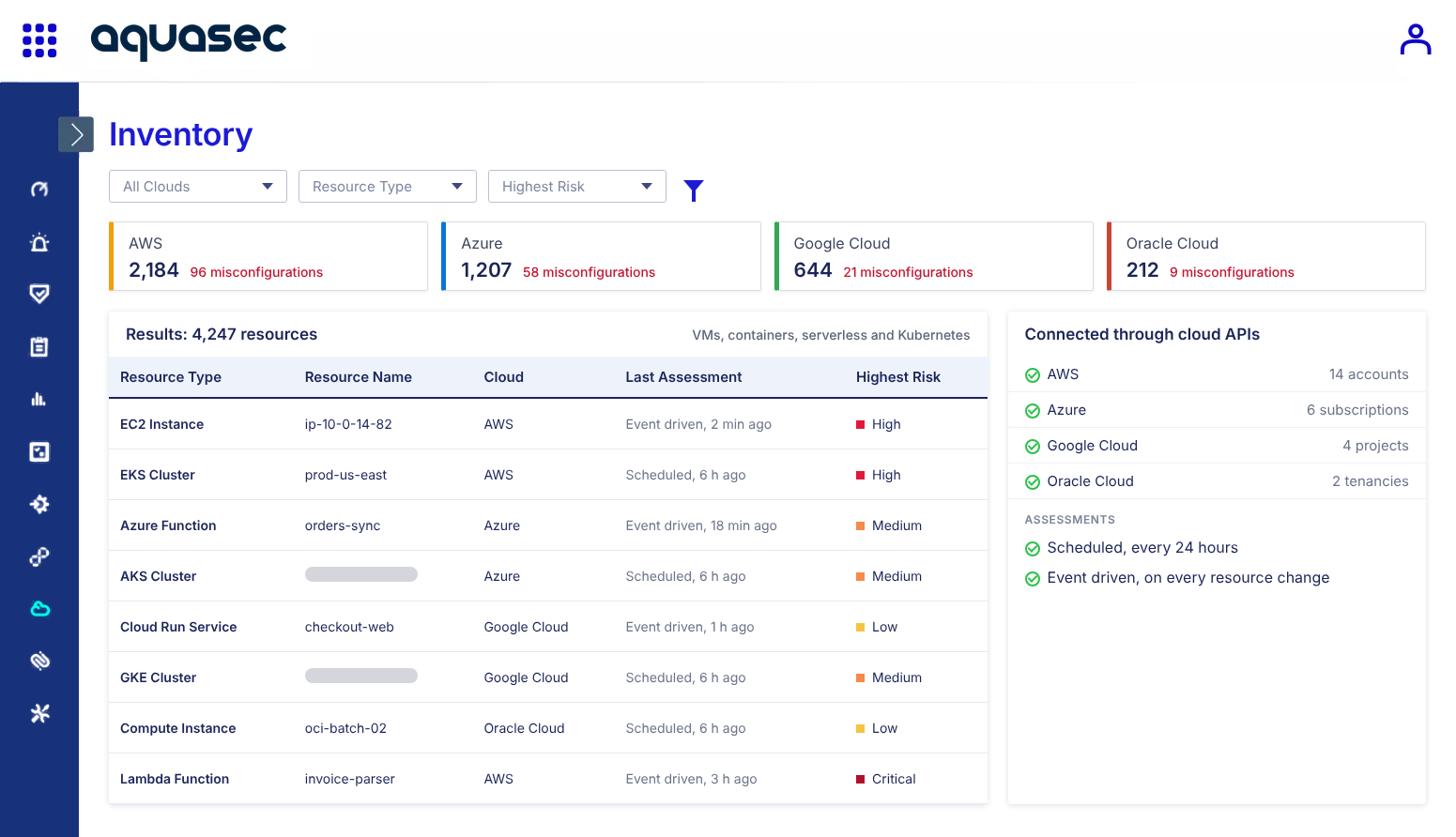Open the shield checkmark icon in sidebar

39,294
